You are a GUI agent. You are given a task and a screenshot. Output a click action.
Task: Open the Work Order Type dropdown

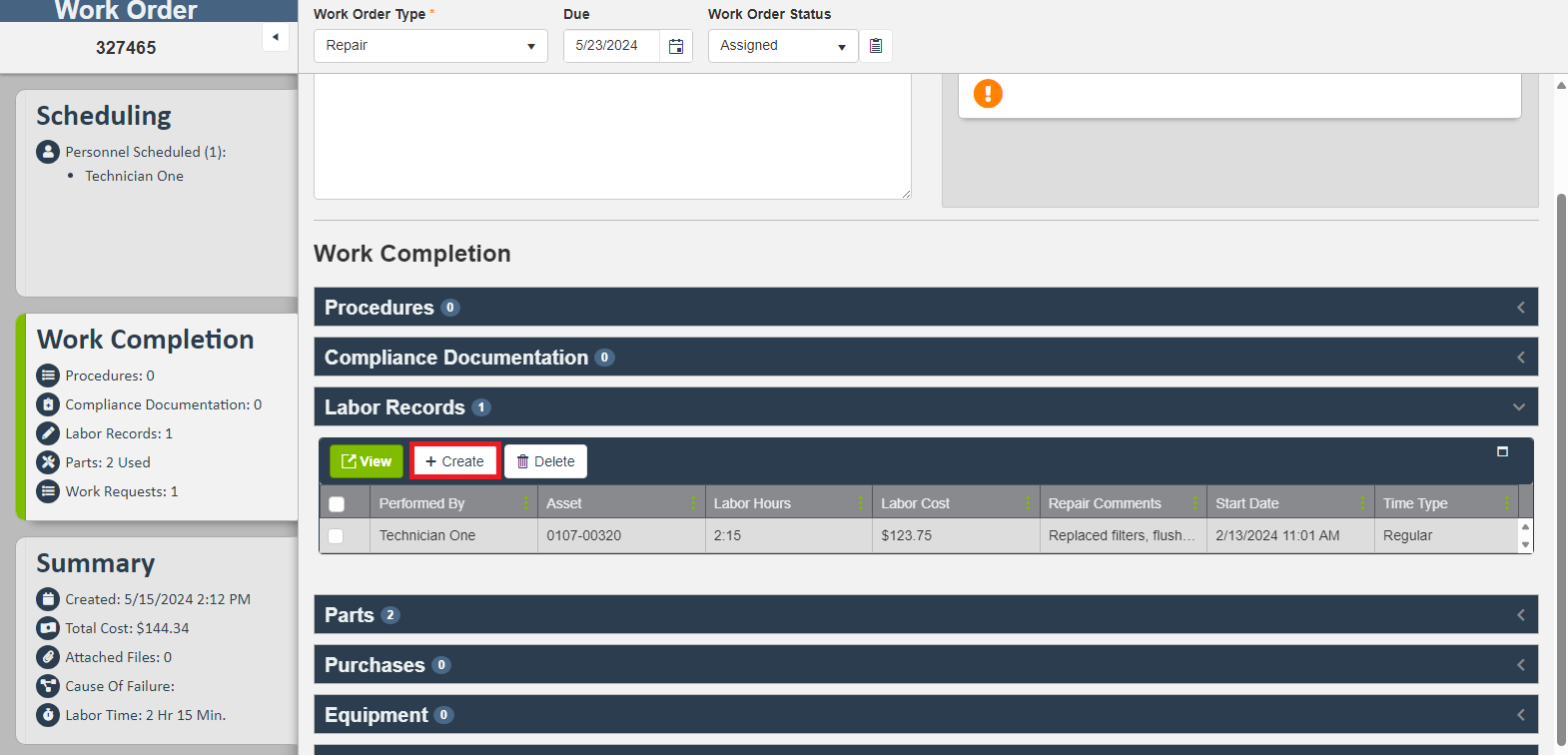click(x=430, y=46)
